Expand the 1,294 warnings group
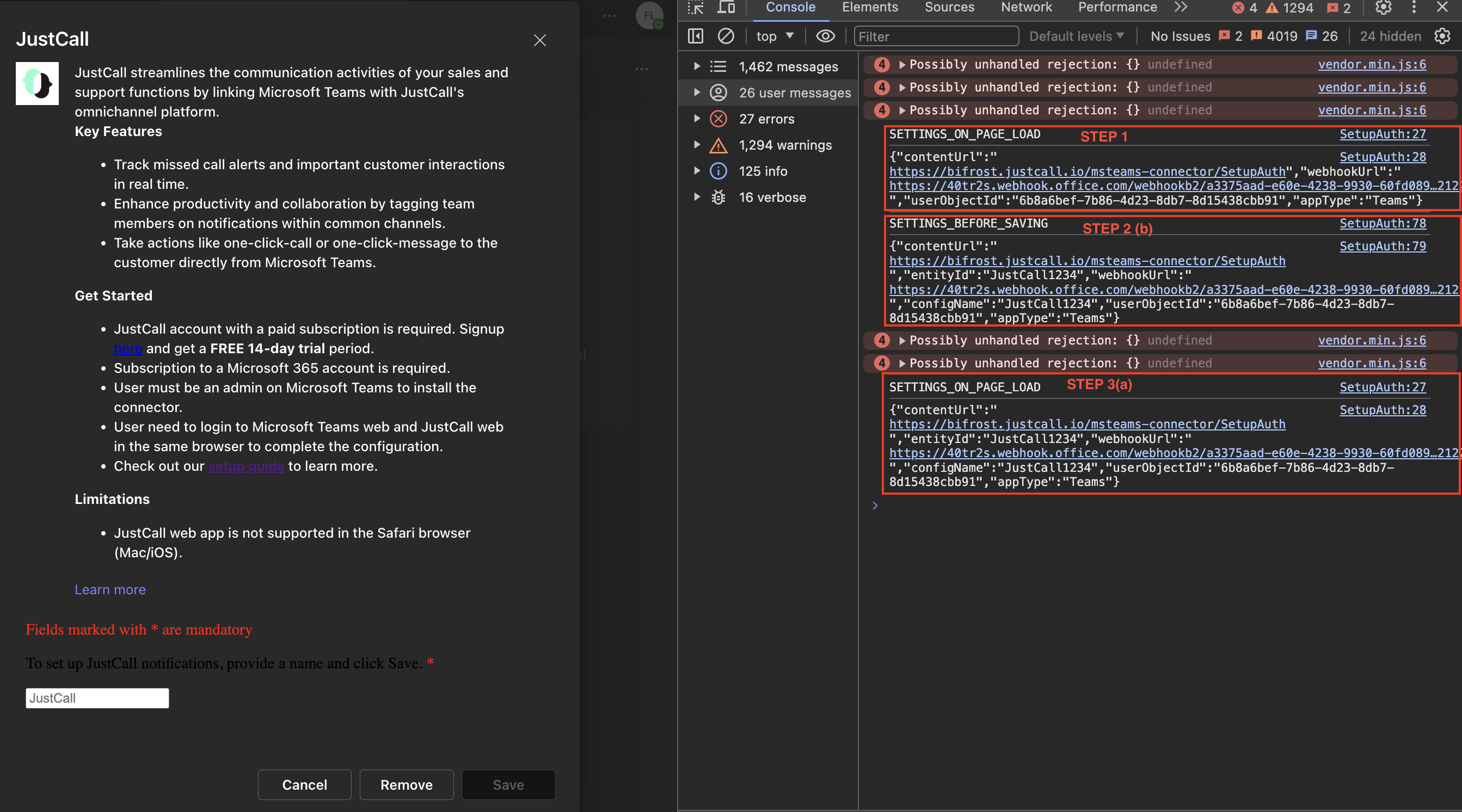The height and width of the screenshot is (812, 1462). pyautogui.click(x=697, y=145)
